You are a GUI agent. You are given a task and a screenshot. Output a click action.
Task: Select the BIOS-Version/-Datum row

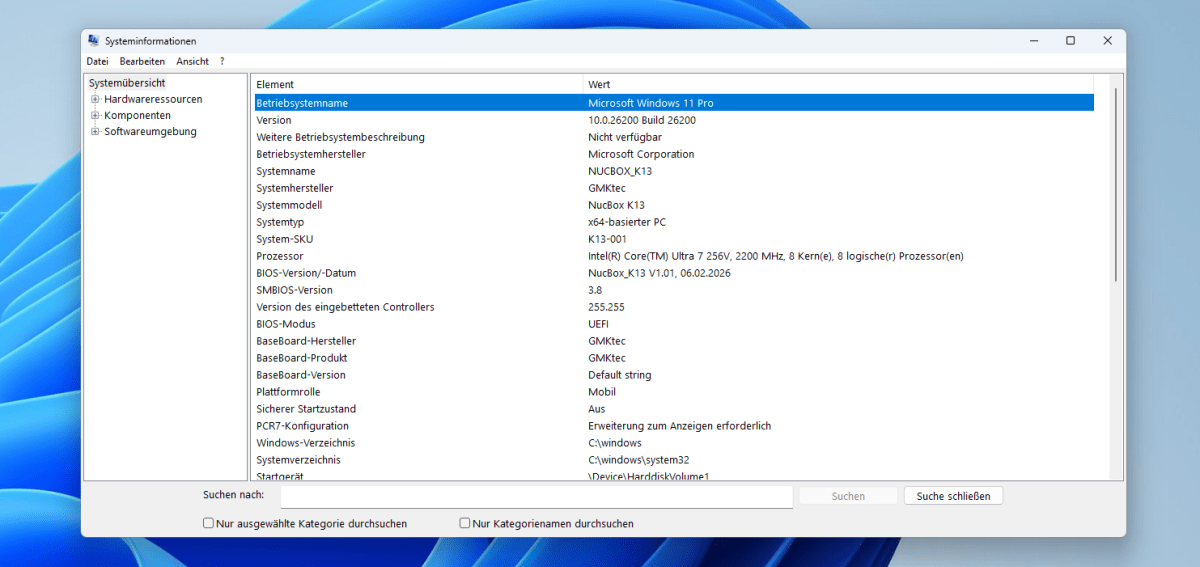(672, 273)
